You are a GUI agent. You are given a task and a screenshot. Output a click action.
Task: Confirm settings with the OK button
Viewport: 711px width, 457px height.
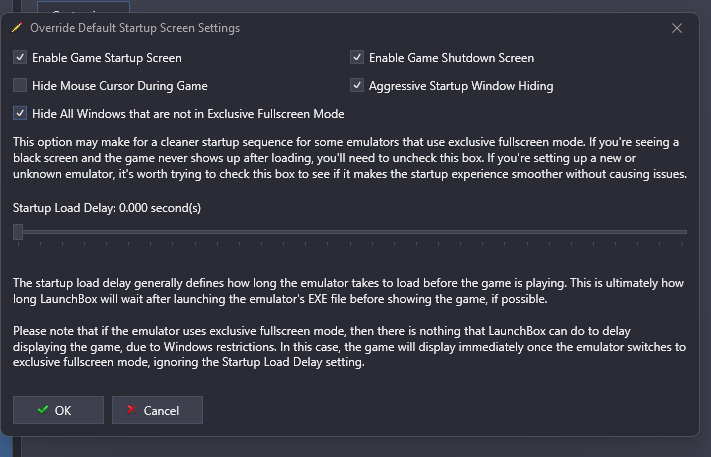58,410
